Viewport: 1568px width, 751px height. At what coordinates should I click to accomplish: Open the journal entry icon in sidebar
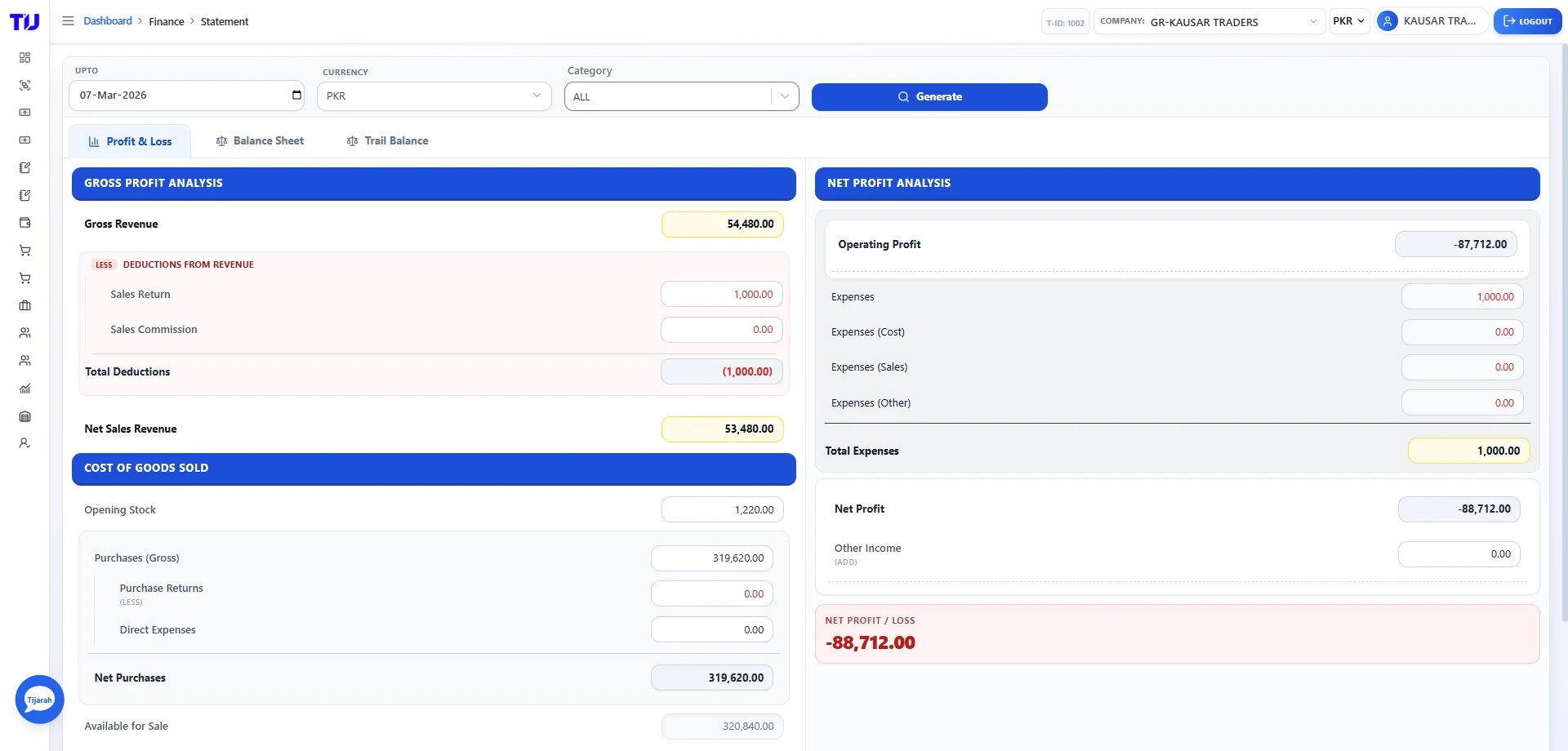(x=24, y=167)
